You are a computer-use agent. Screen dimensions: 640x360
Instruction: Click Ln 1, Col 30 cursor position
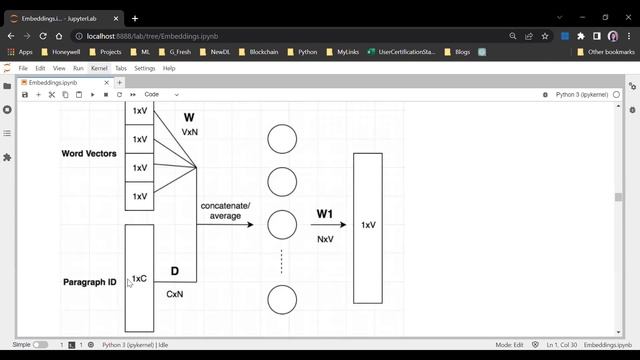coord(562,345)
